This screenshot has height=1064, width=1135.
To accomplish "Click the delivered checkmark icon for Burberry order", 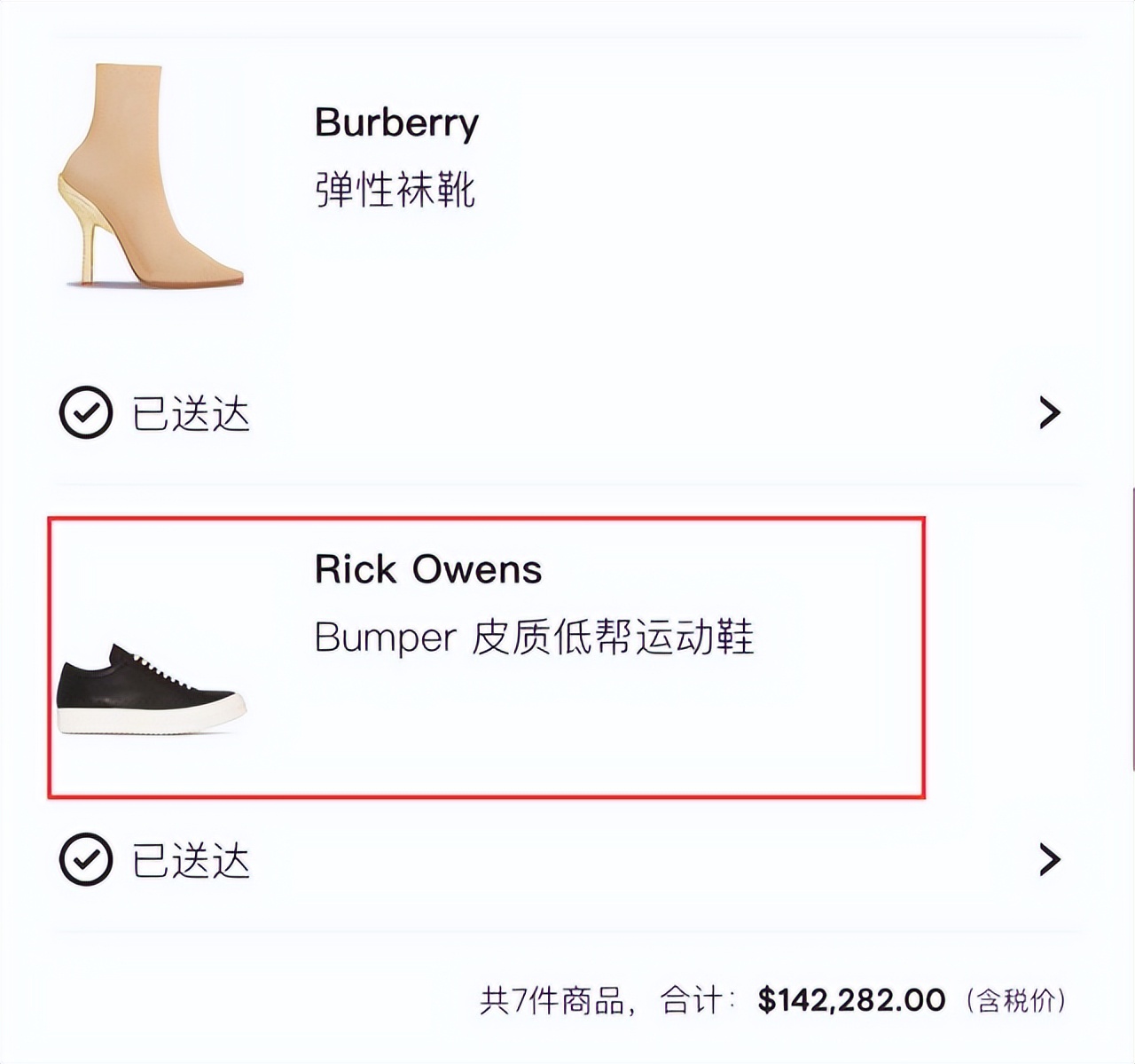I will [84, 411].
